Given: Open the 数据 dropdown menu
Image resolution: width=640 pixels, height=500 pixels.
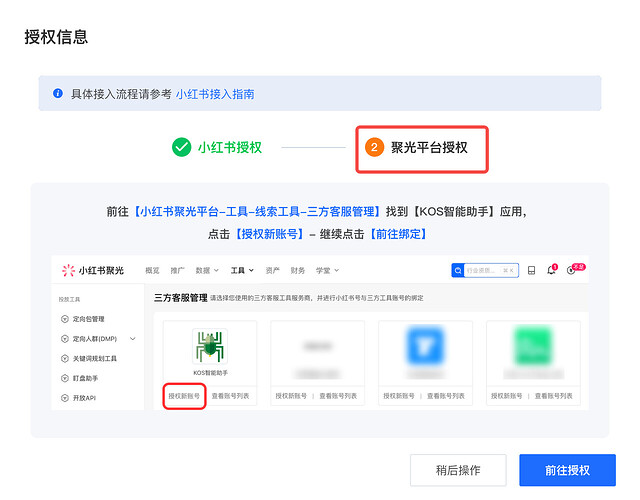Looking at the screenshot, I should click(207, 270).
